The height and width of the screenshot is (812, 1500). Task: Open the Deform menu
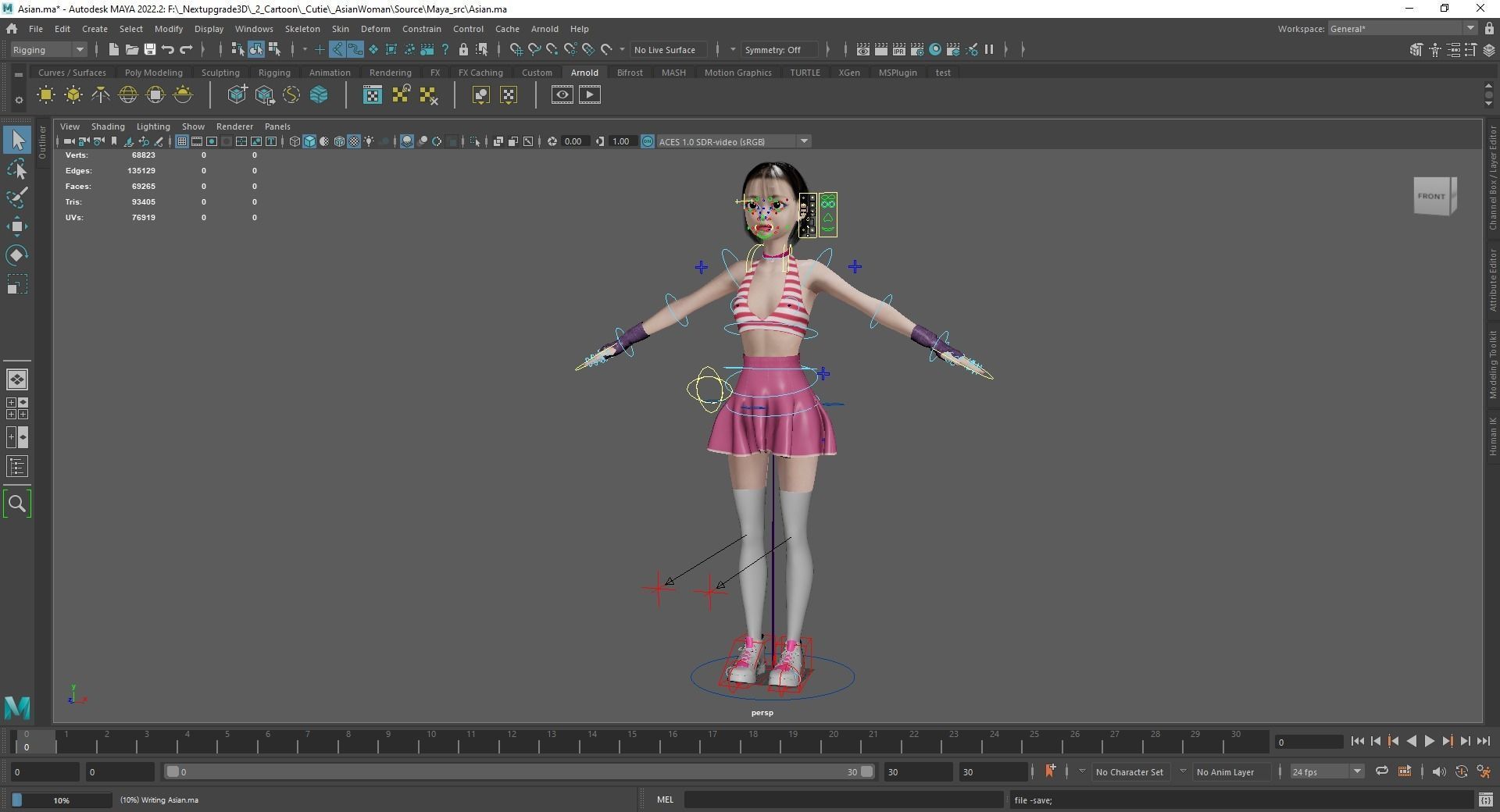(x=375, y=29)
